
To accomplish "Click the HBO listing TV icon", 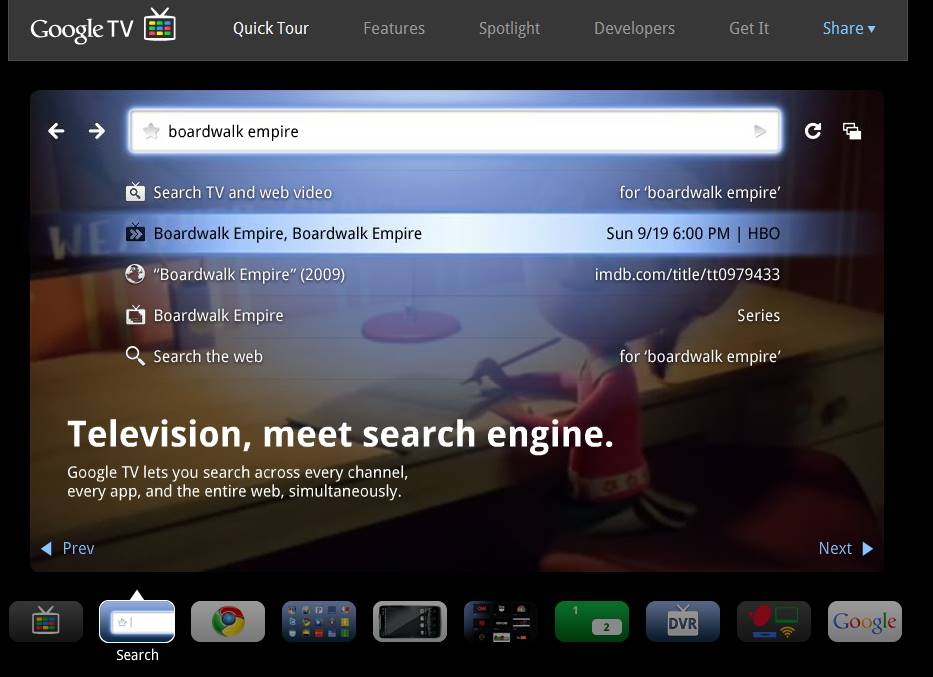I will [135, 233].
